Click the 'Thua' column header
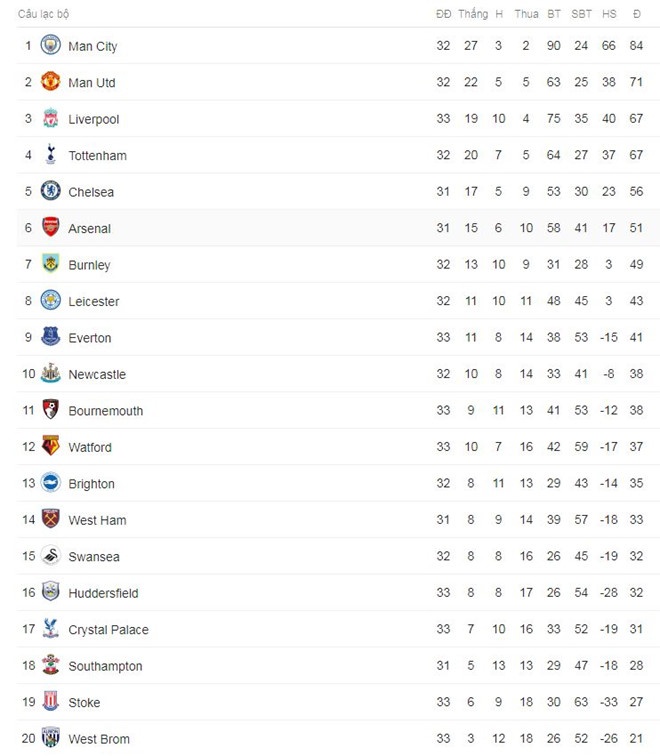660x756 pixels. pyautogui.click(x=526, y=14)
